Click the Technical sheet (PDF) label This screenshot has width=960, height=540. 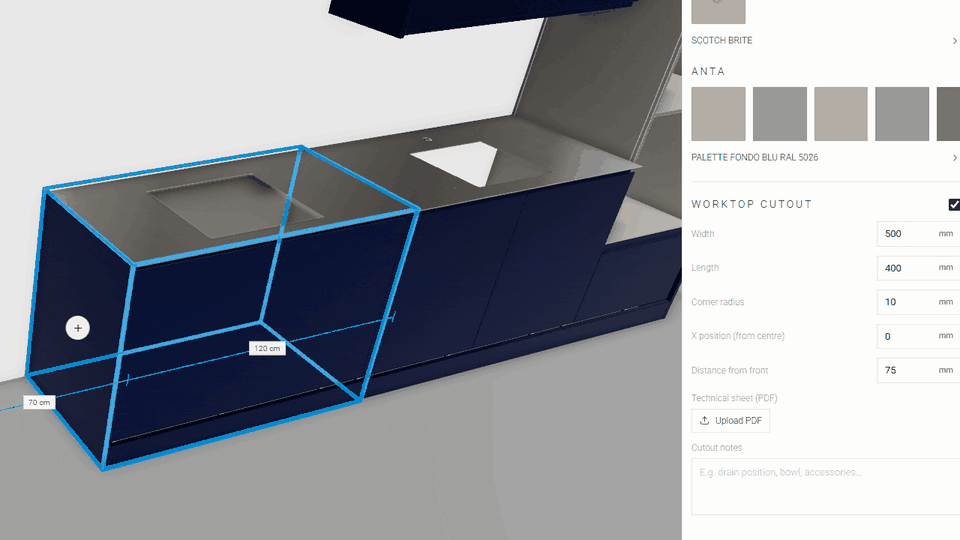pyautogui.click(x=734, y=398)
